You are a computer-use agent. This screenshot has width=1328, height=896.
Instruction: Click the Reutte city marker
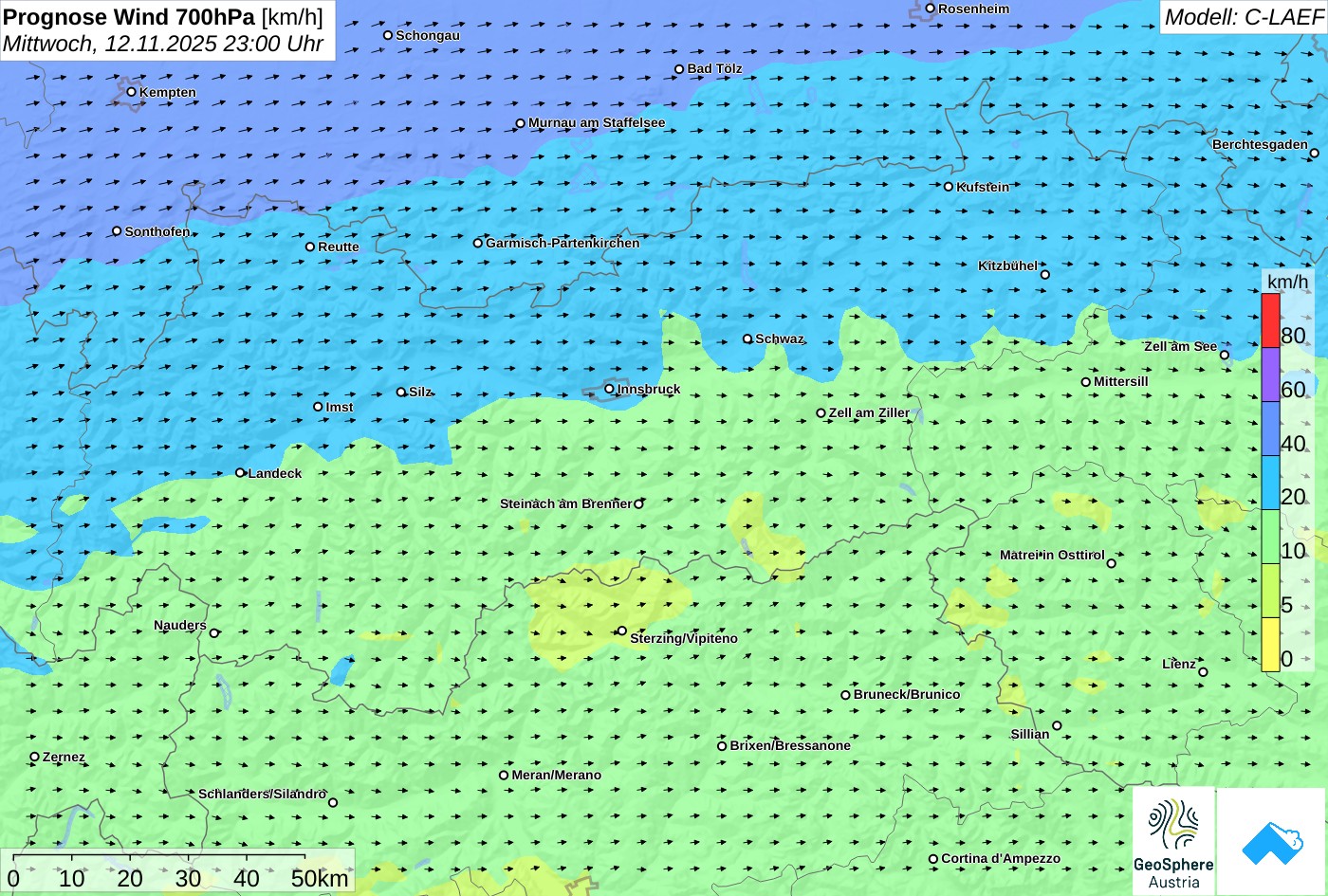(x=310, y=247)
